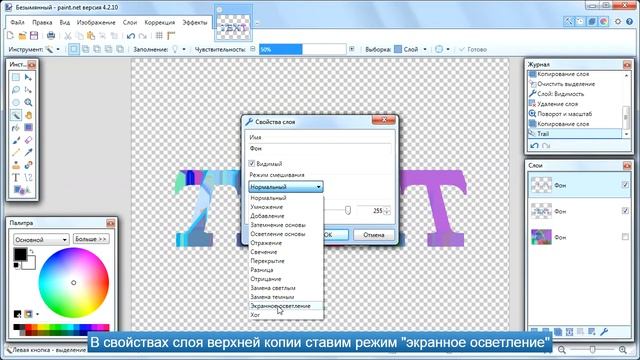Select the Move Selected Pixels tool
Image resolution: width=640 pixels, height=360 pixels.
pyautogui.click(x=28, y=77)
